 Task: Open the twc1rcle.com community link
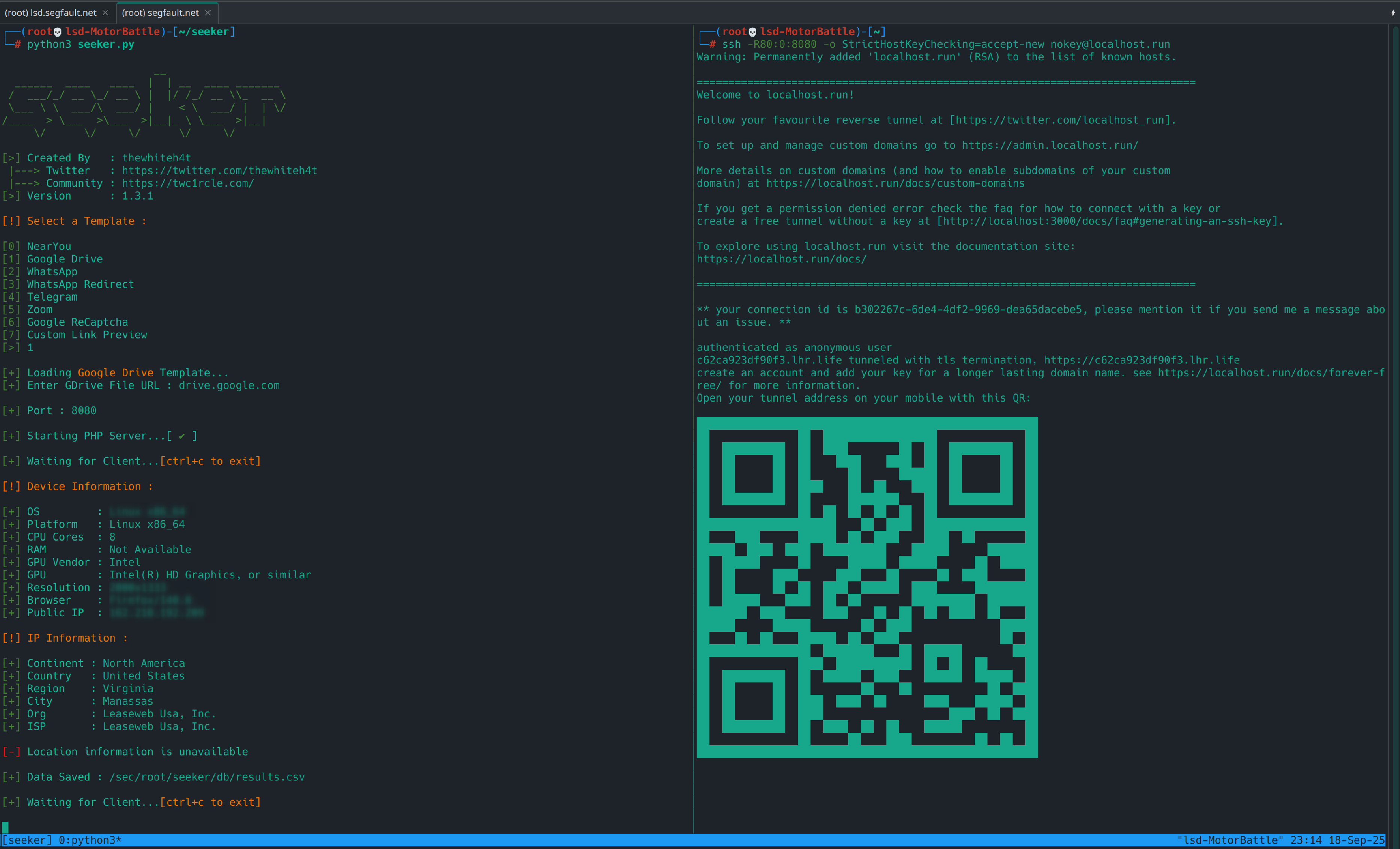point(188,183)
